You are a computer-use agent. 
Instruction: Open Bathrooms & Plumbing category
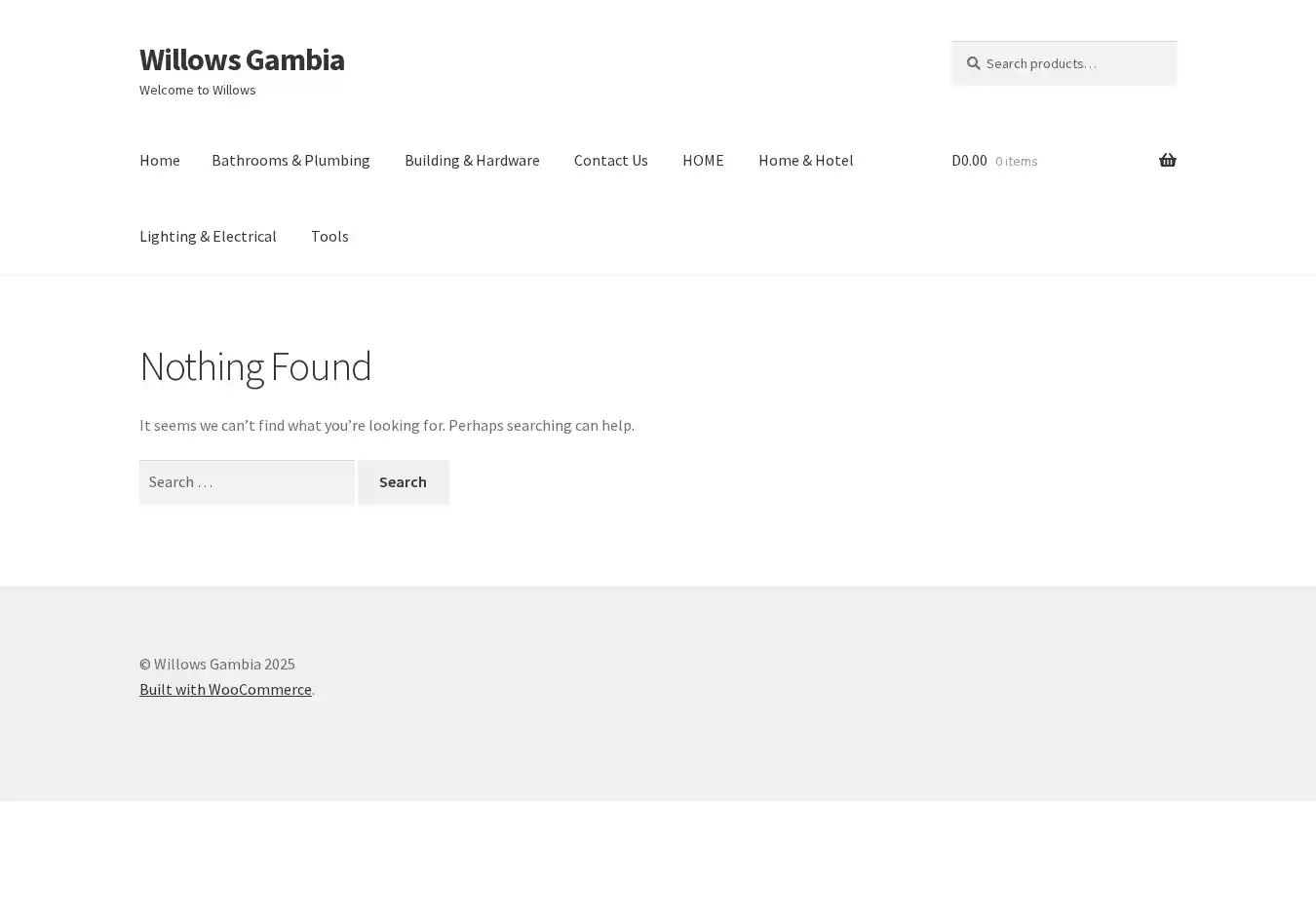click(x=290, y=160)
